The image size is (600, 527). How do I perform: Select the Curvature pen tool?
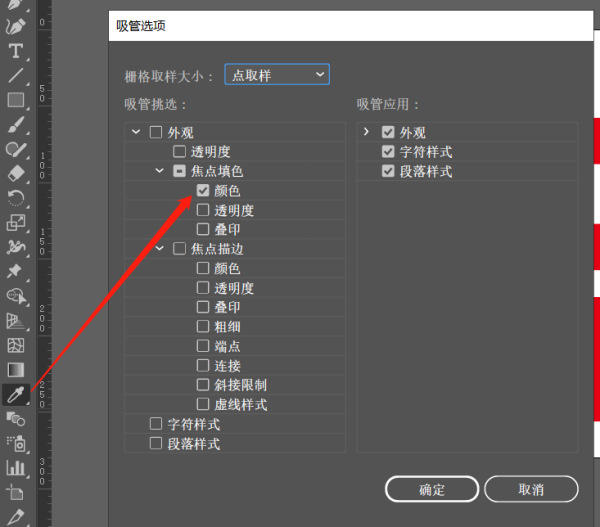pyautogui.click(x=16, y=26)
